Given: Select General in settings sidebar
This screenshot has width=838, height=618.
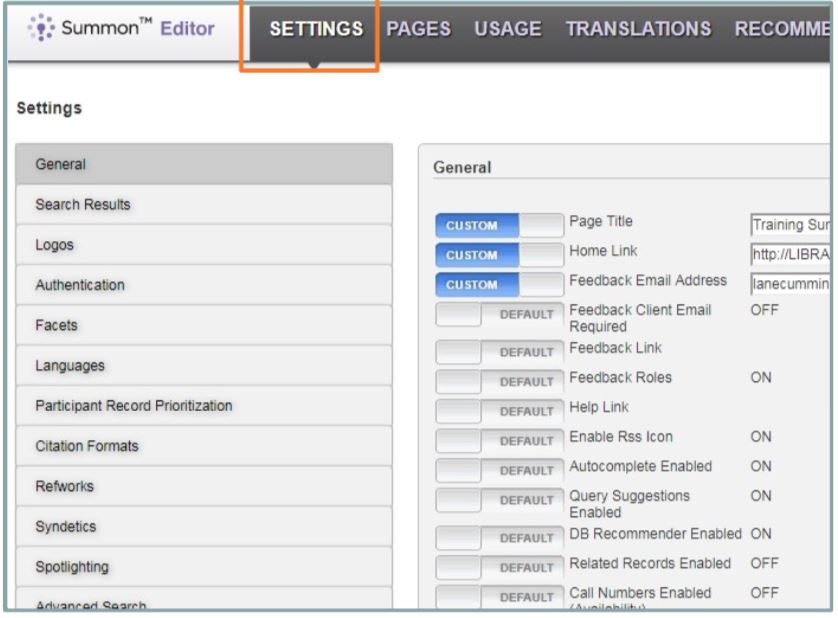Looking at the screenshot, I should (204, 164).
